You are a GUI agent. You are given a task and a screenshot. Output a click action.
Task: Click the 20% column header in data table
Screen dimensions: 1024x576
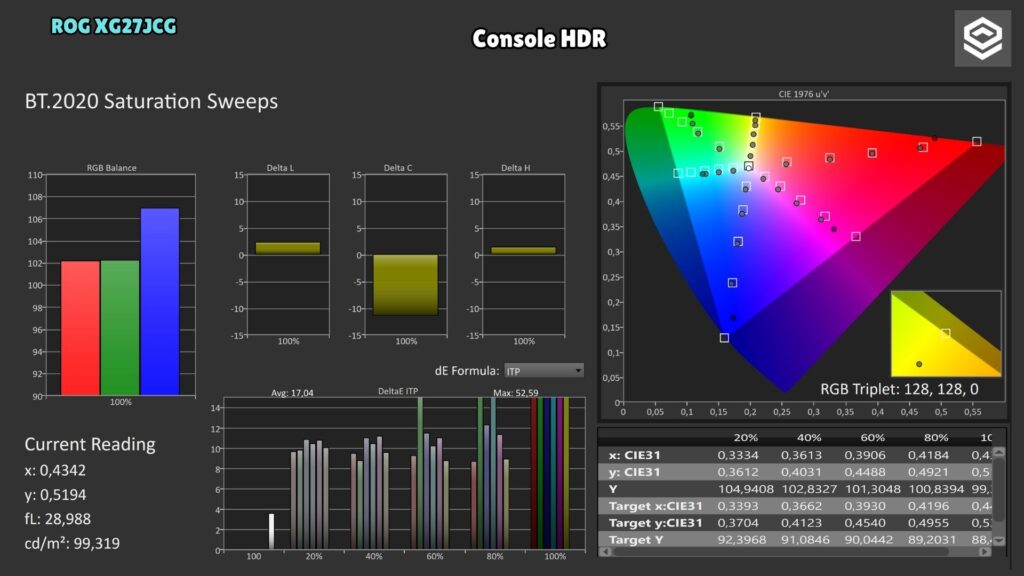tap(745, 438)
